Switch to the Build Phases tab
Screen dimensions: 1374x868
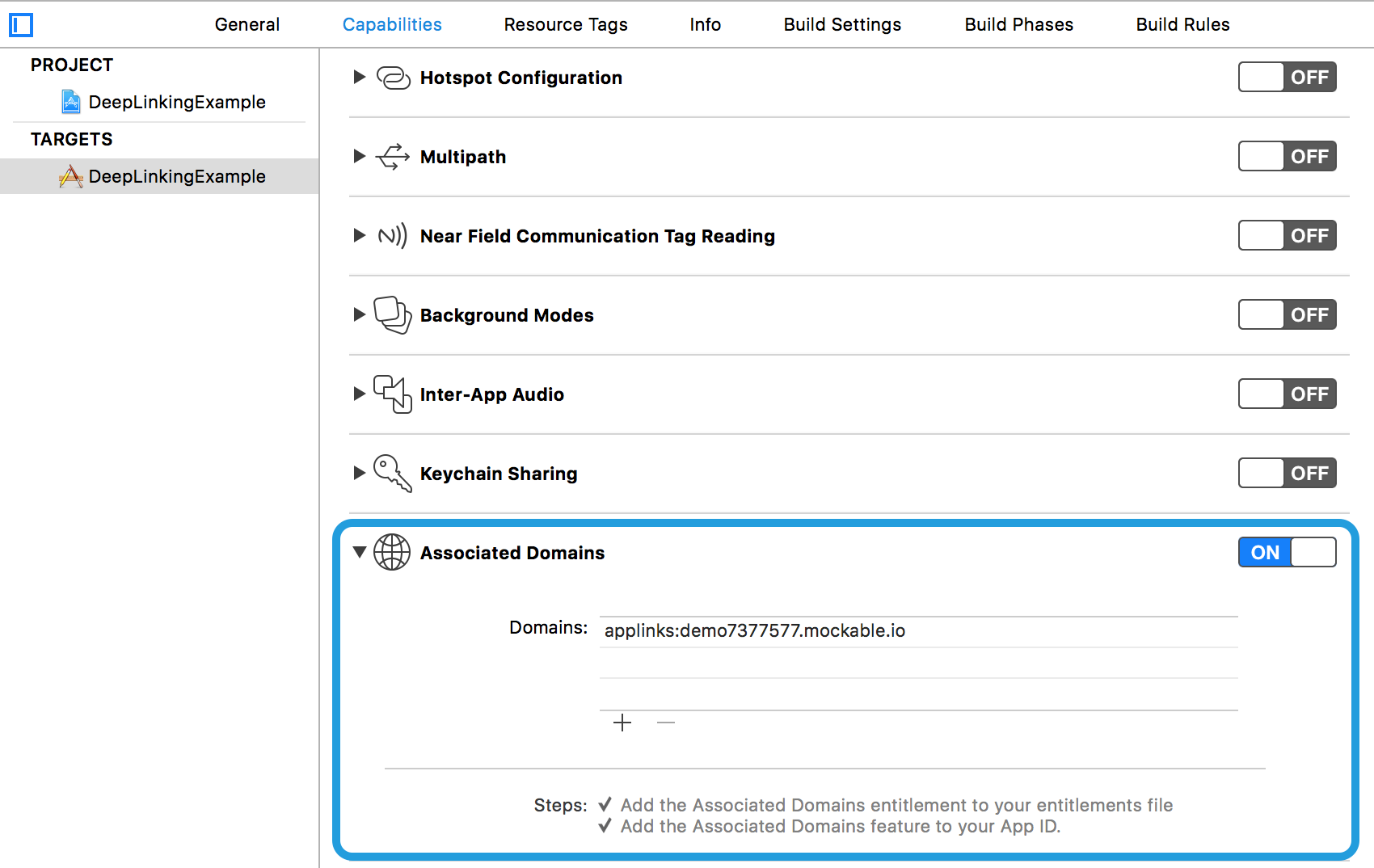[x=1018, y=24]
